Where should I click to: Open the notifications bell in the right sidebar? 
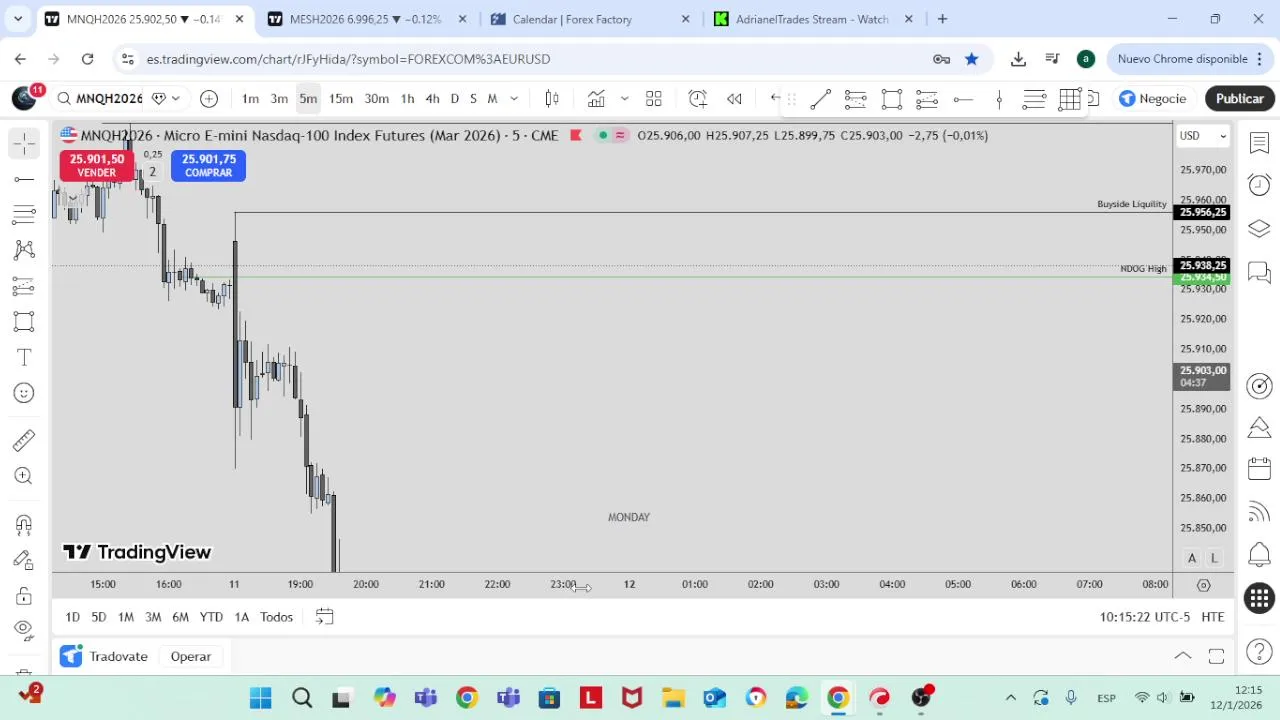1259,555
